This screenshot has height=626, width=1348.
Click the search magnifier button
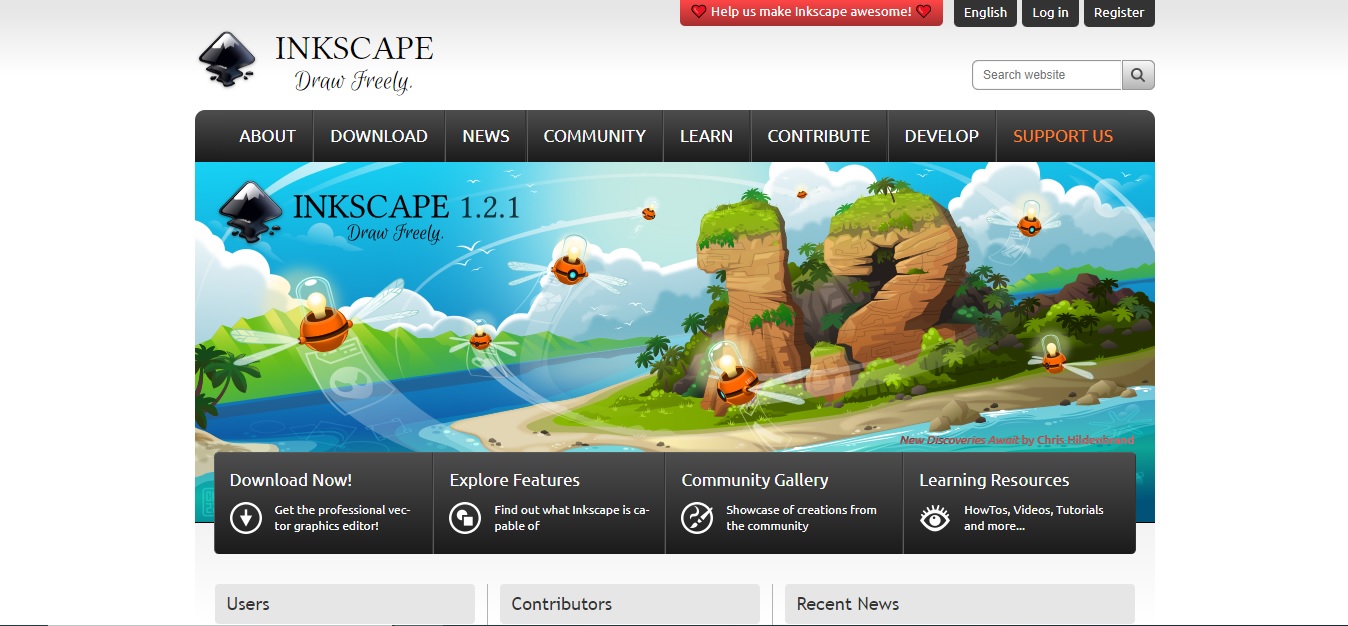pyautogui.click(x=1138, y=75)
